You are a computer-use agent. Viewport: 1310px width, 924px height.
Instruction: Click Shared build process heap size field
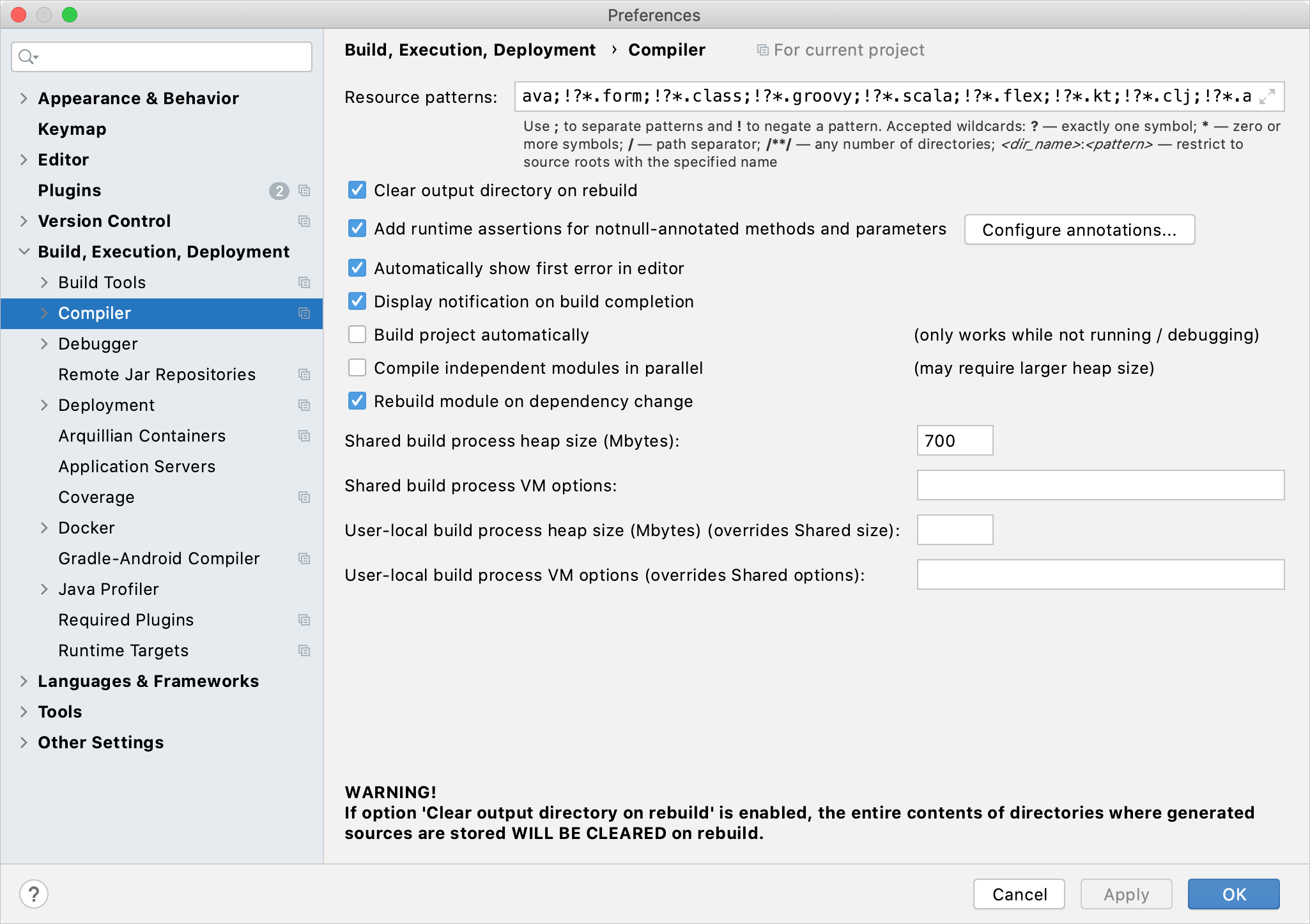tap(955, 440)
